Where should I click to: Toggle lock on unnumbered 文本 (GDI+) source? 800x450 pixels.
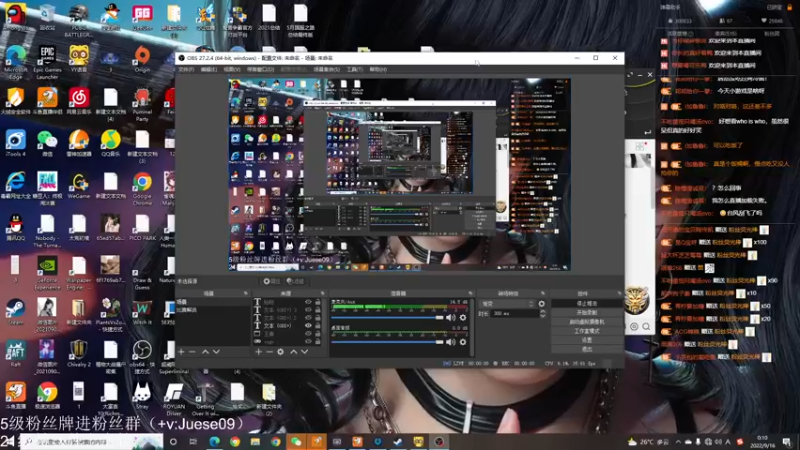pos(317,325)
